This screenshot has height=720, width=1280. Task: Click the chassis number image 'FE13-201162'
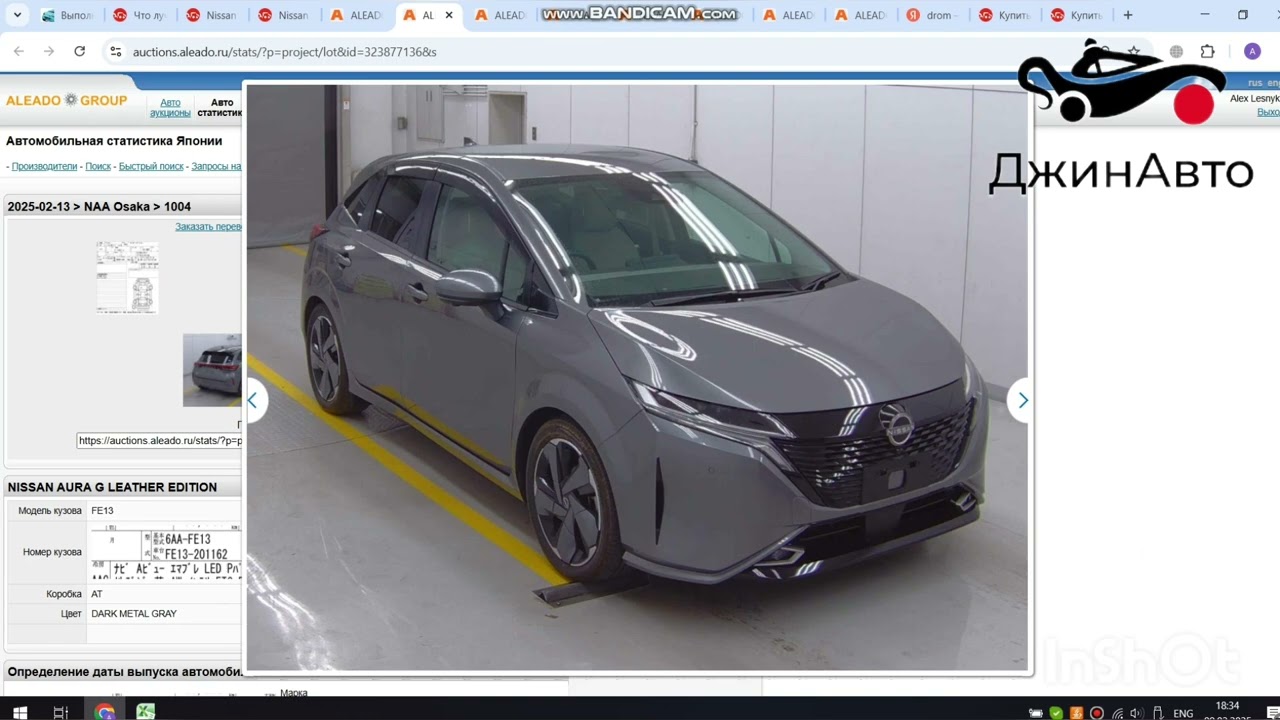pyautogui.click(x=166, y=553)
